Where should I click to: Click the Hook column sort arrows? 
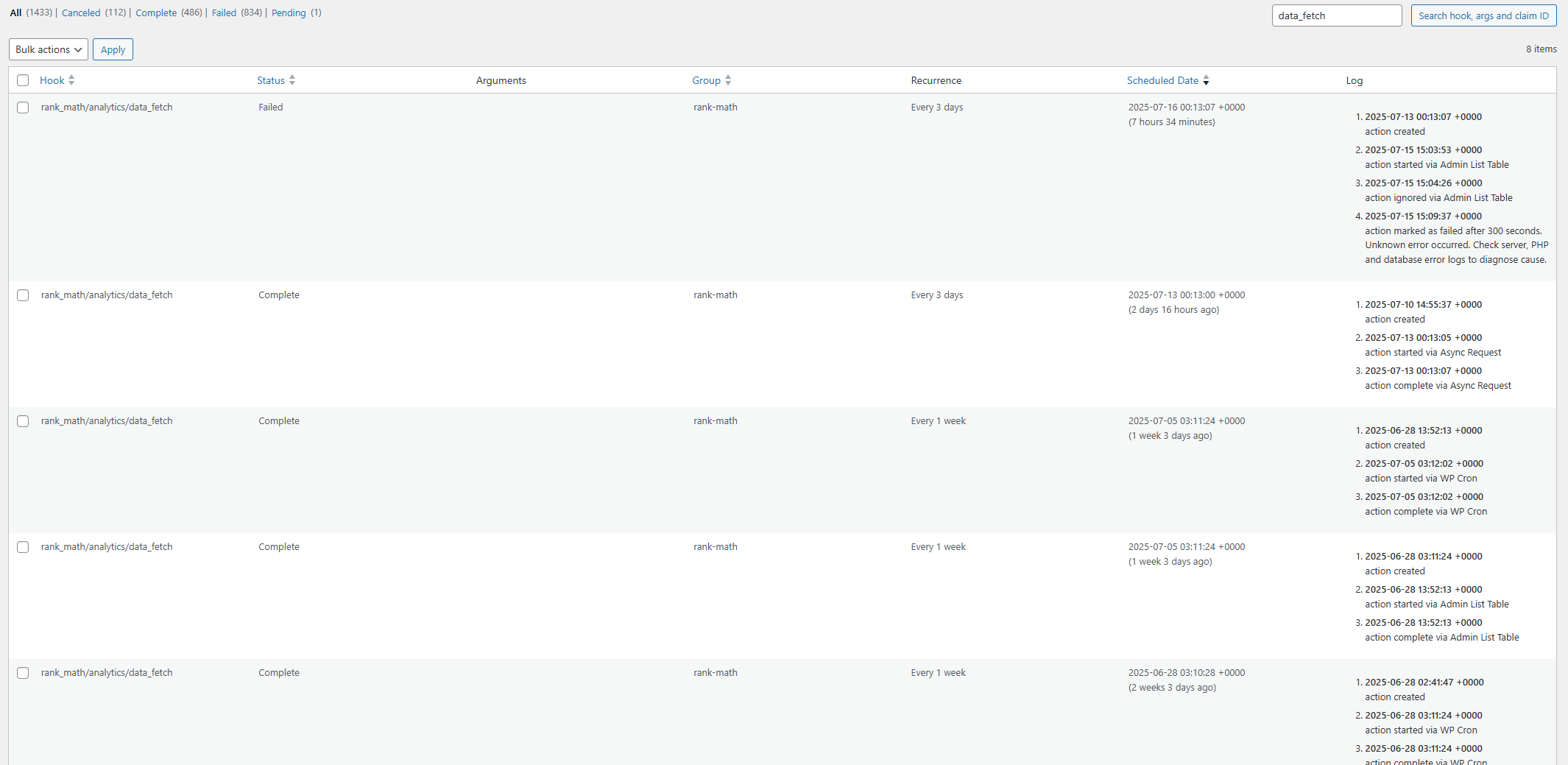(x=71, y=80)
